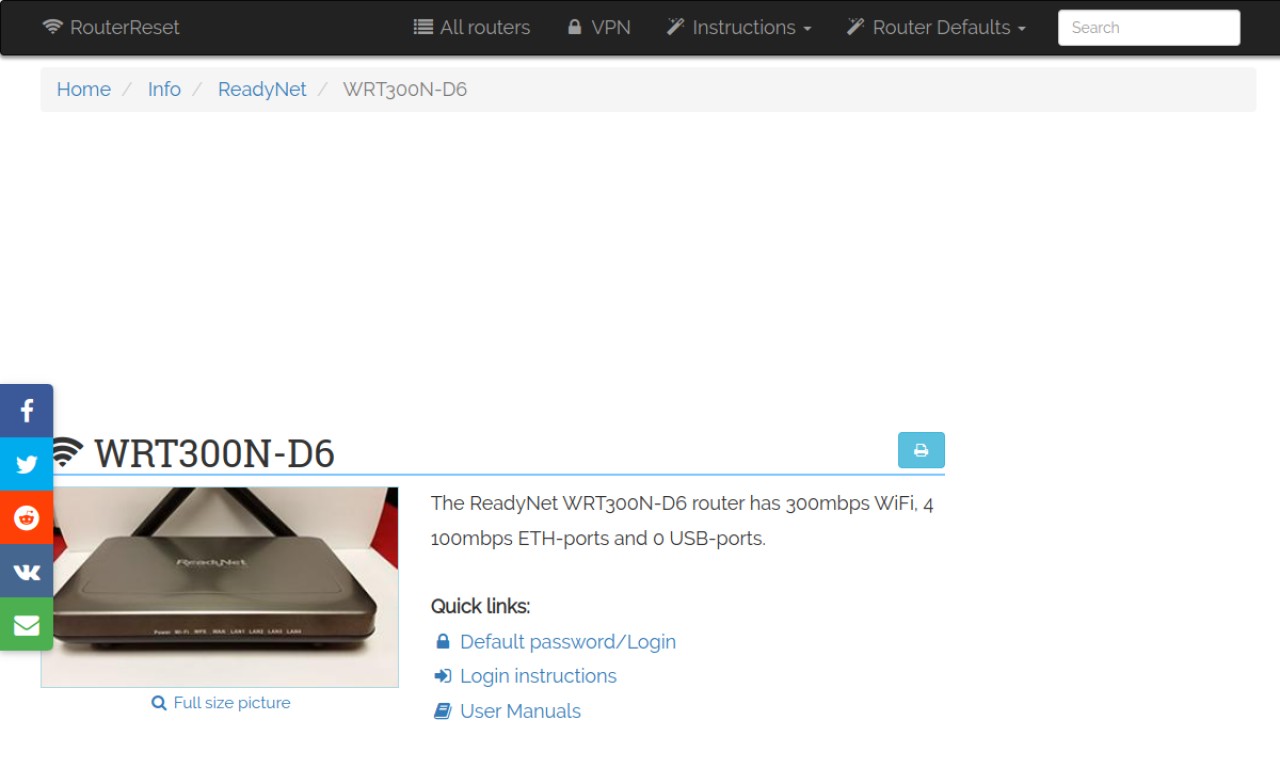
Task: Focus the Search input field
Action: click(1149, 27)
